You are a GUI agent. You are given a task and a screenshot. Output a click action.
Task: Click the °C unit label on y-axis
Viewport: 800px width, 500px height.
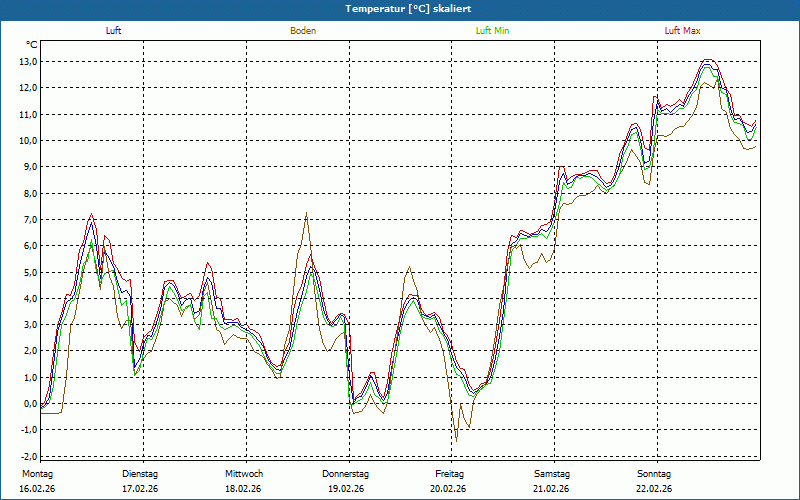click(x=32, y=45)
